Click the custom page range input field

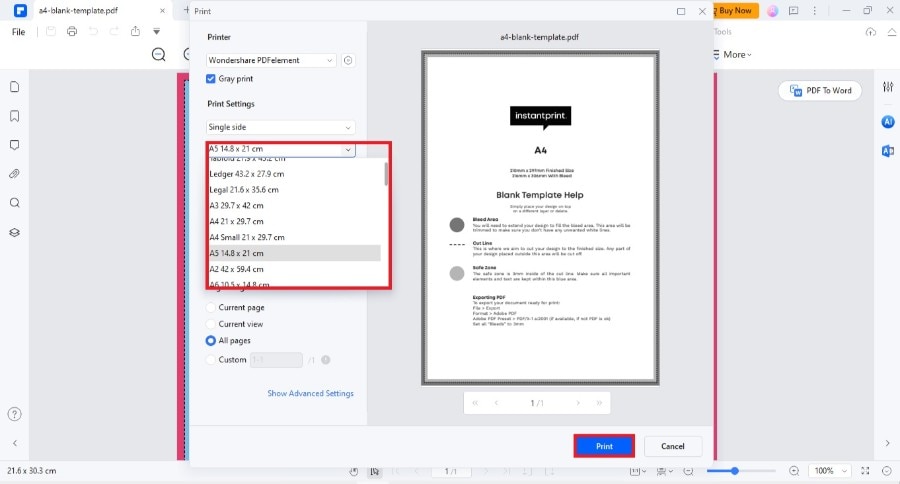(276, 360)
